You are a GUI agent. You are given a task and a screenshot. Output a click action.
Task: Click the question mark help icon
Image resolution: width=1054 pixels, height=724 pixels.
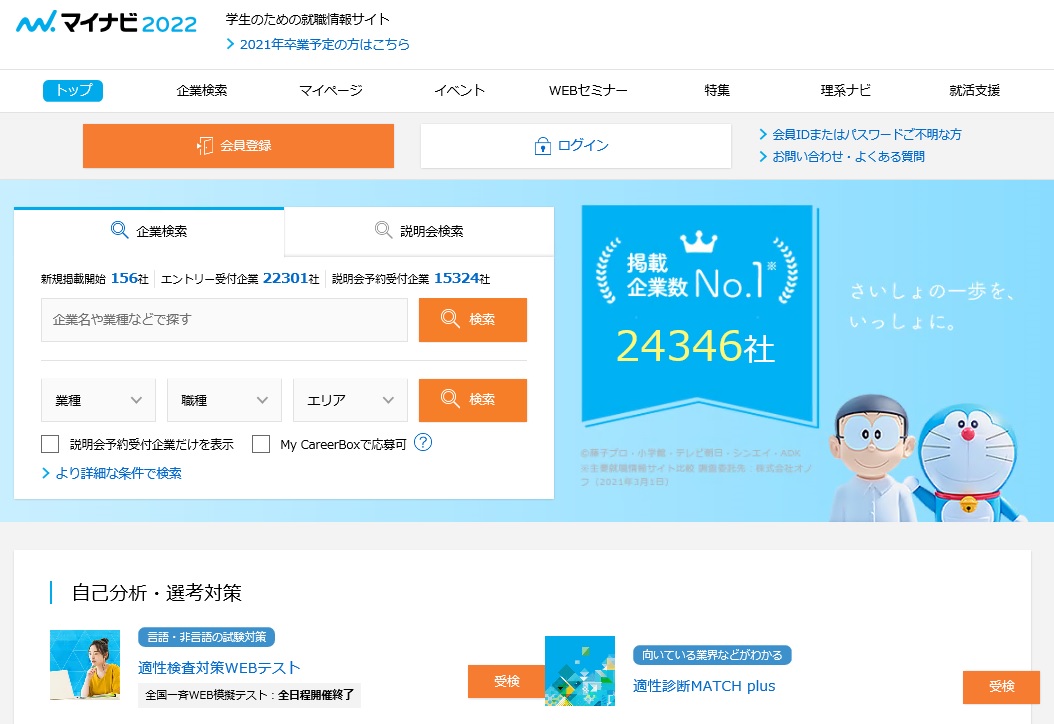pyautogui.click(x=423, y=442)
